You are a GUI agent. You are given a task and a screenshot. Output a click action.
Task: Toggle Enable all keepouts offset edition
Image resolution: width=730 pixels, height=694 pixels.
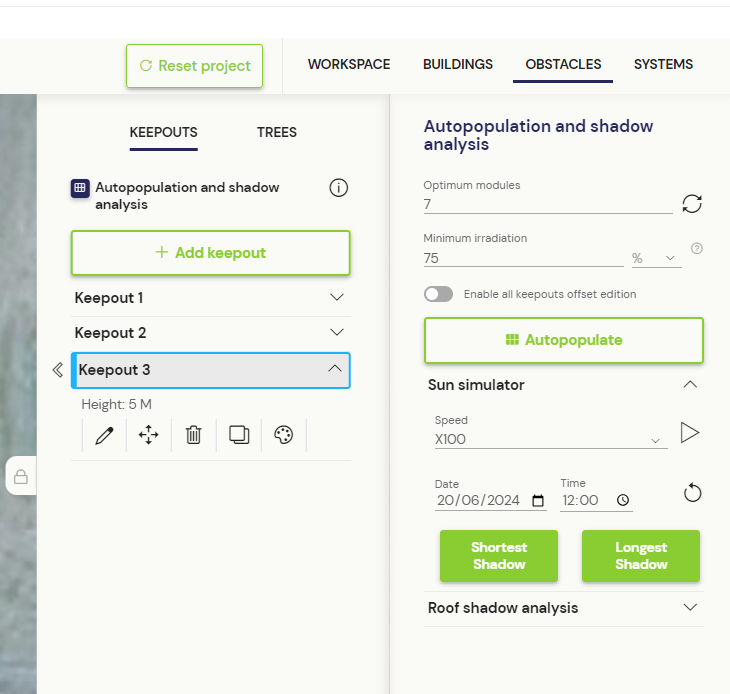439,294
